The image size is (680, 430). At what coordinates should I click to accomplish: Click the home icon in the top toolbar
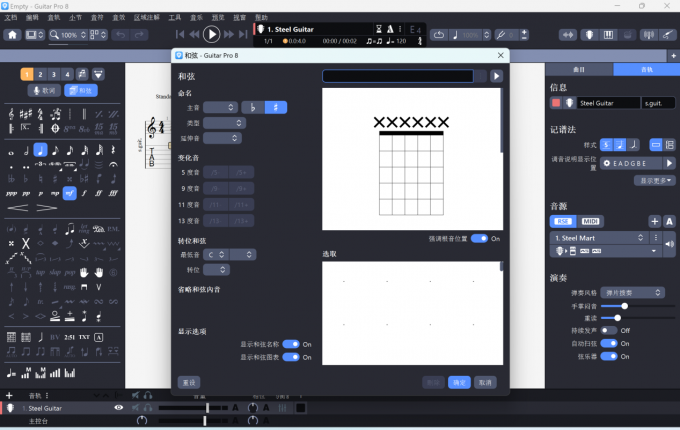(13, 35)
